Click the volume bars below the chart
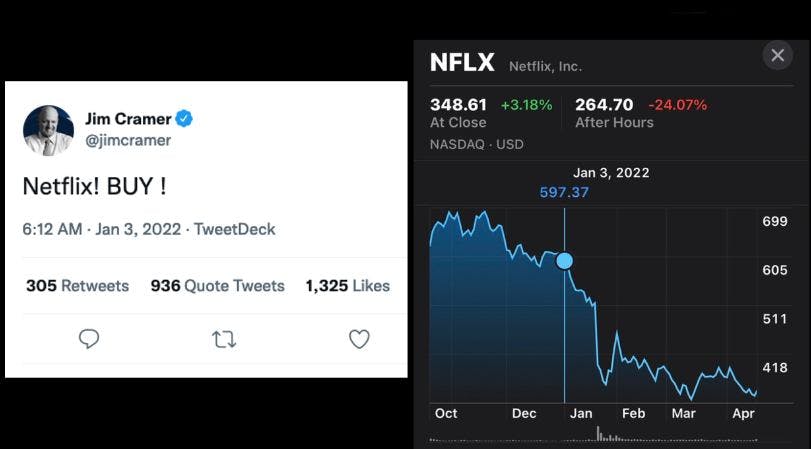 click(x=602, y=434)
